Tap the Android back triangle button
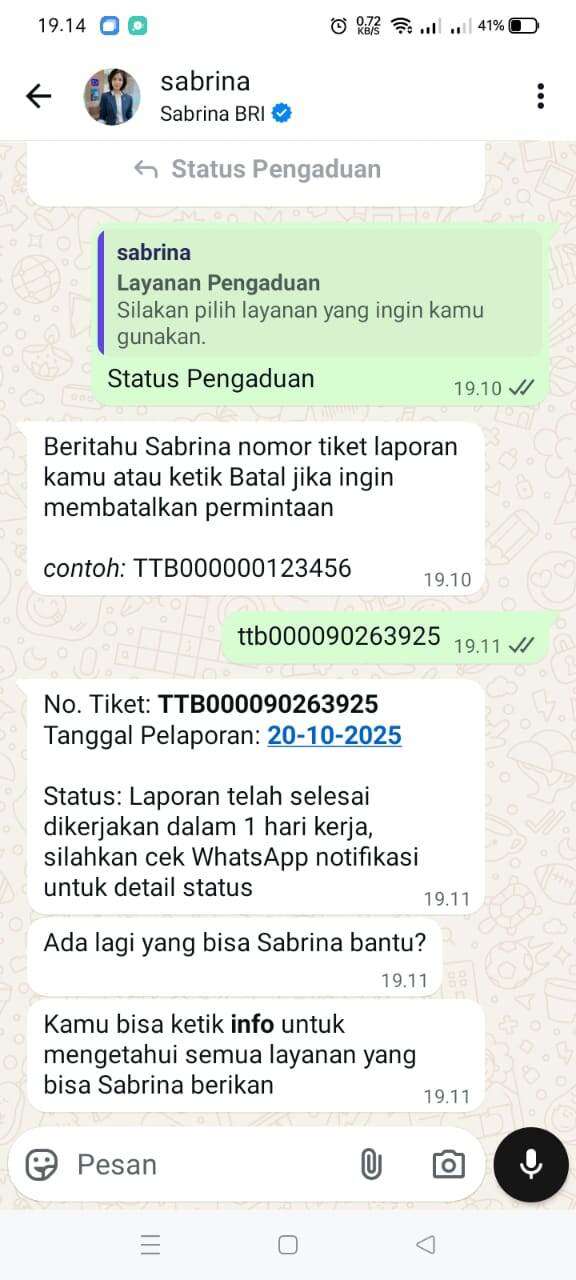This screenshot has height=1280, width=576. point(426,1245)
